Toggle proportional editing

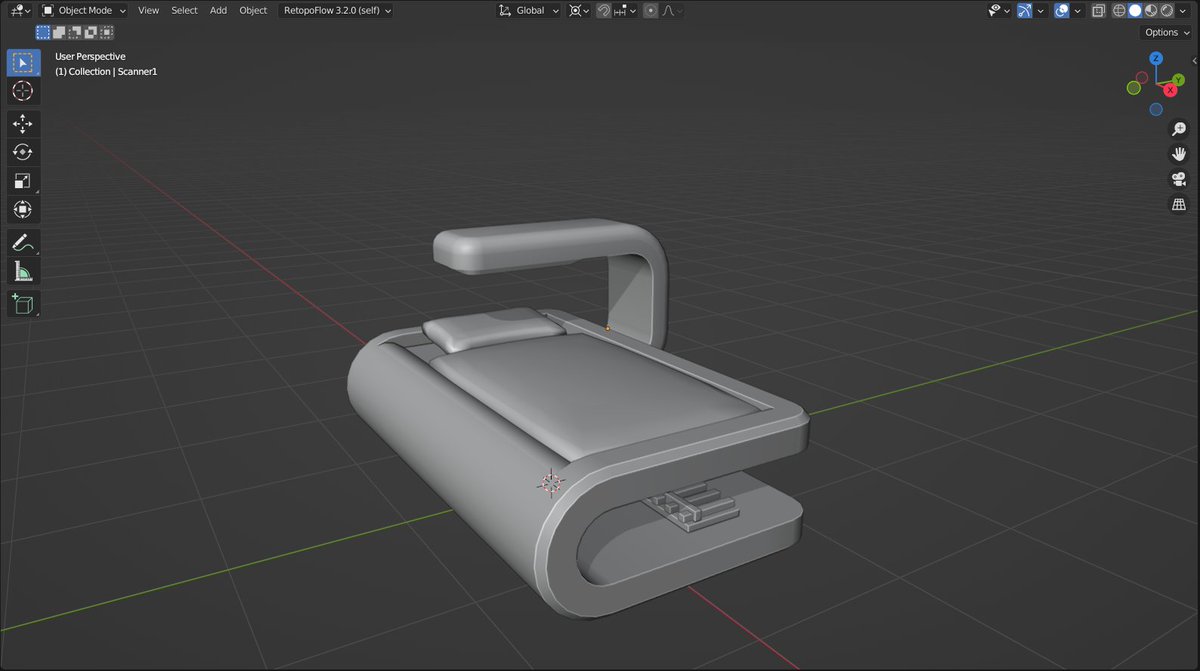[x=651, y=10]
